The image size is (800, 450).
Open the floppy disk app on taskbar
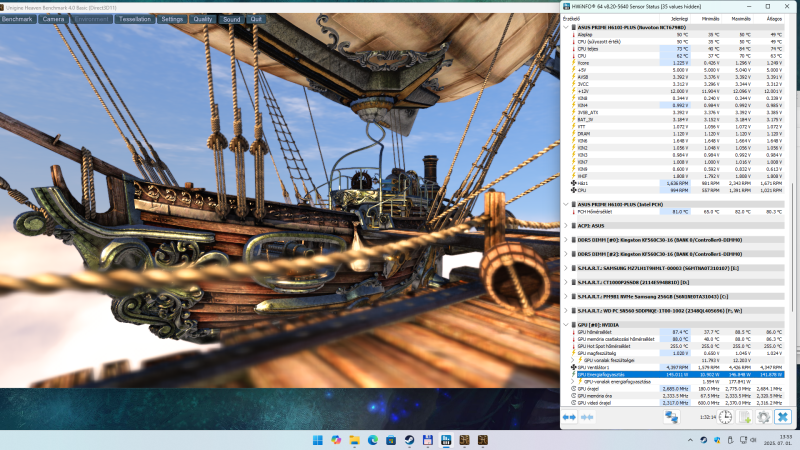(x=428, y=440)
